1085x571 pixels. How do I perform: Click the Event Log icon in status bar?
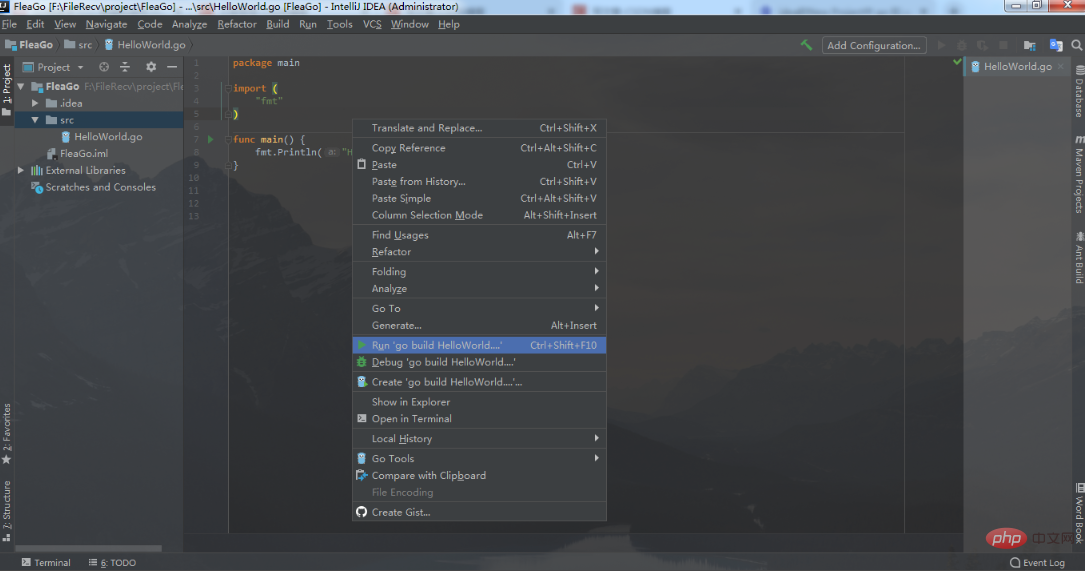[x=1015, y=563]
